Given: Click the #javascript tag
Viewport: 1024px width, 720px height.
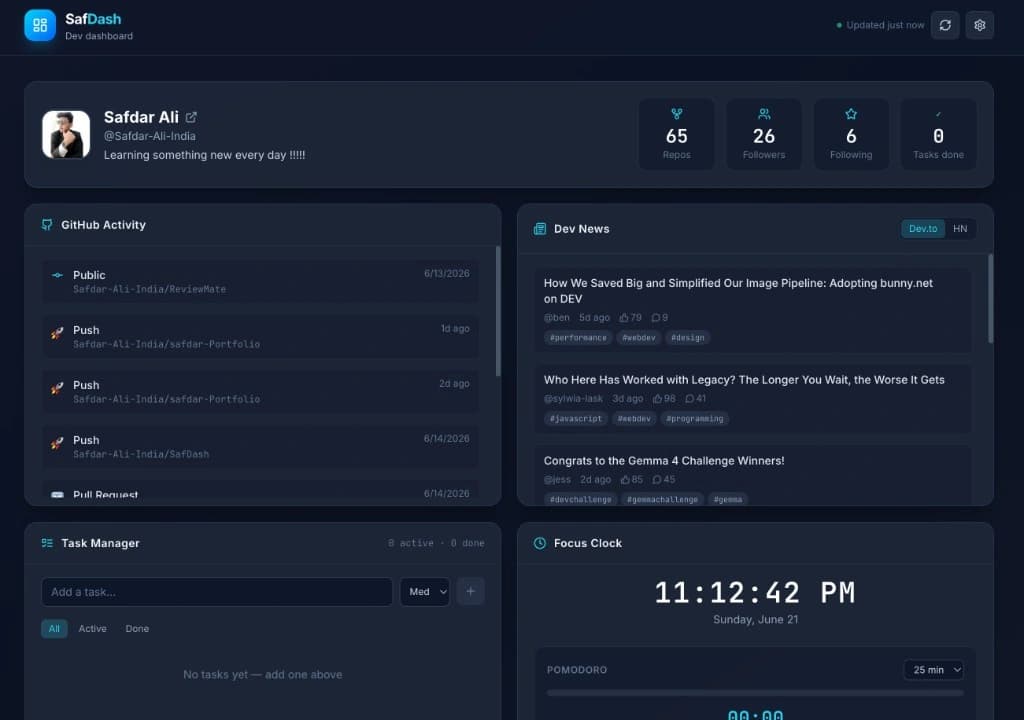Looking at the screenshot, I should (575, 419).
